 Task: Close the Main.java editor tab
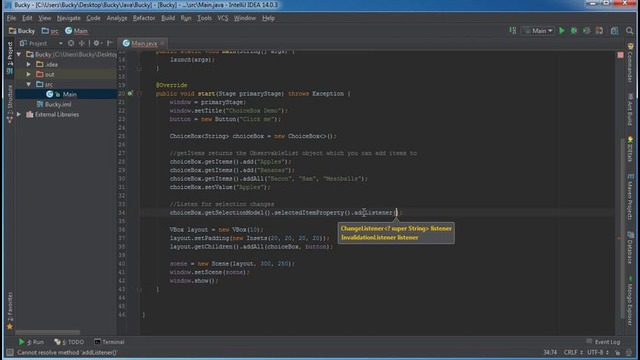pos(162,43)
